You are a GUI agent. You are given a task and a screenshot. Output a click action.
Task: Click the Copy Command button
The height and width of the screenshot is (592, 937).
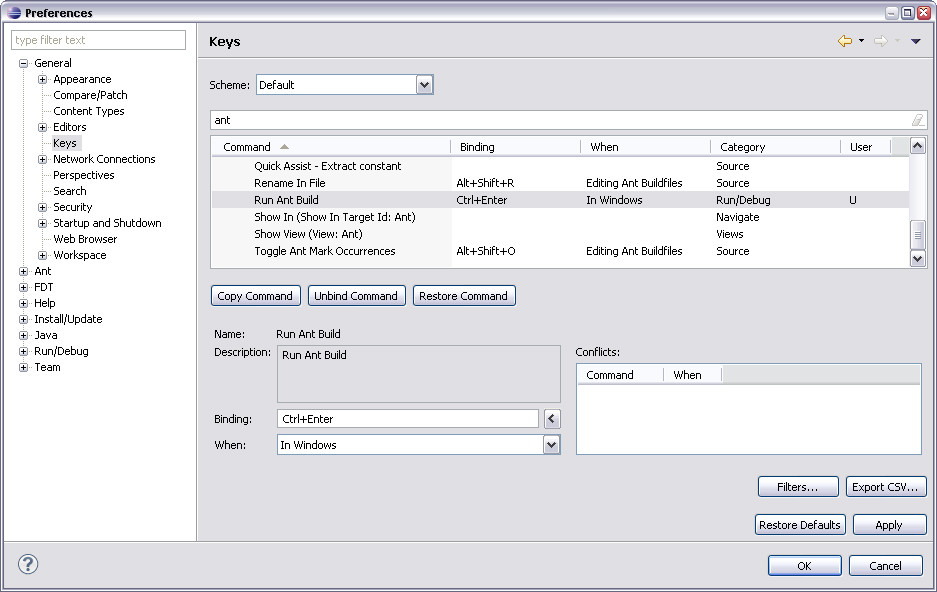(255, 296)
